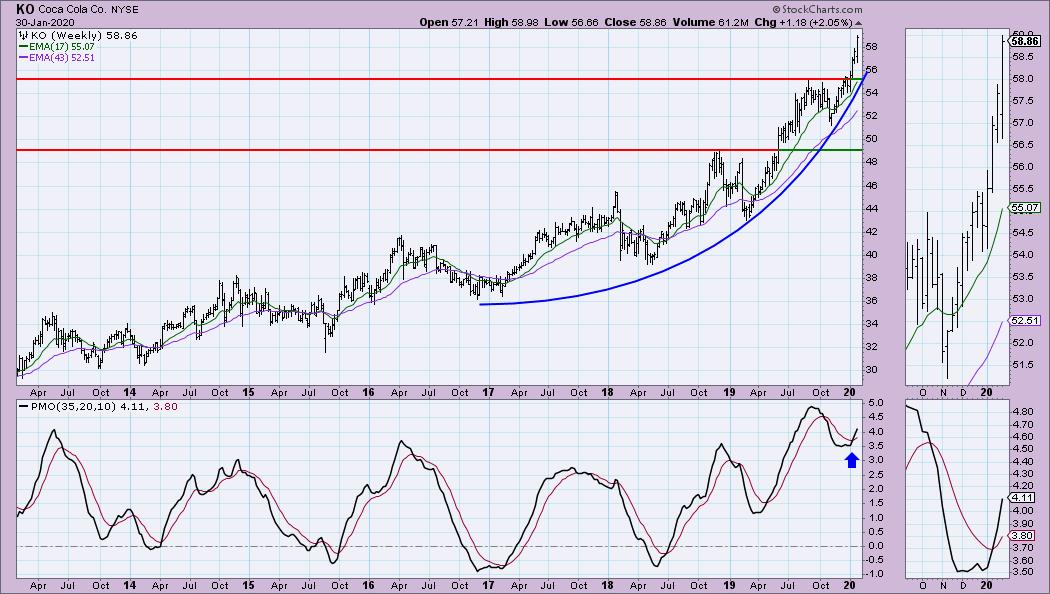Select the EMA(43) 52.51 legend entry
This screenshot has width=1050, height=594.
pos(62,58)
